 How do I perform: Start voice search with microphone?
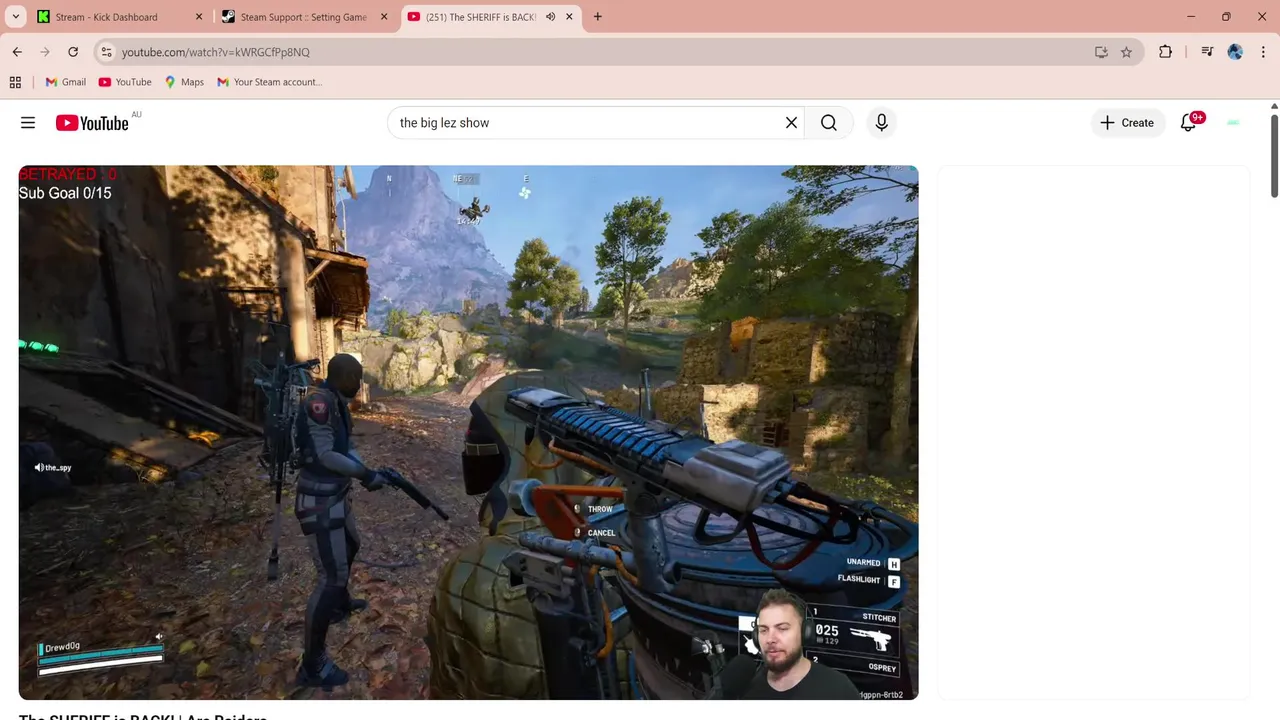coord(881,123)
